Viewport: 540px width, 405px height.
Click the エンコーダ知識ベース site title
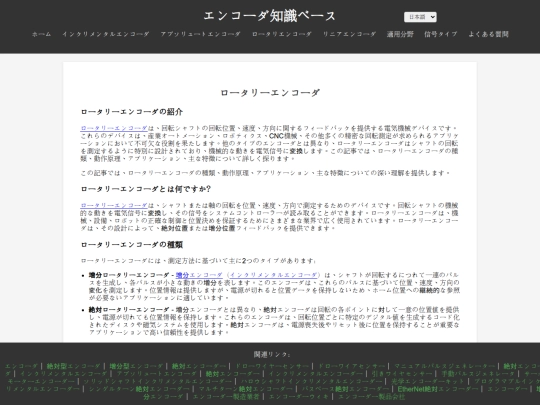click(x=269, y=16)
